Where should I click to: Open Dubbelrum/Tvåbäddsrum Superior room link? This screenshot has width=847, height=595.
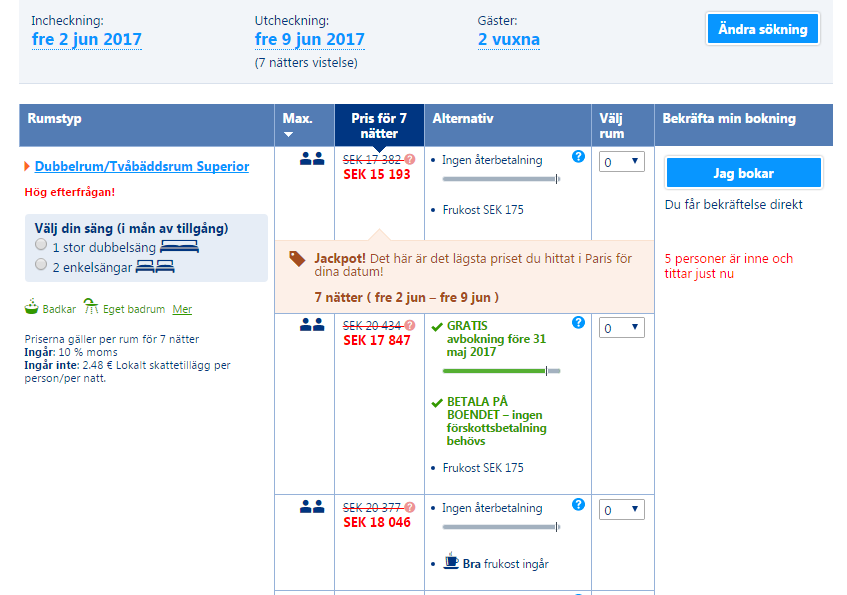(x=142, y=166)
